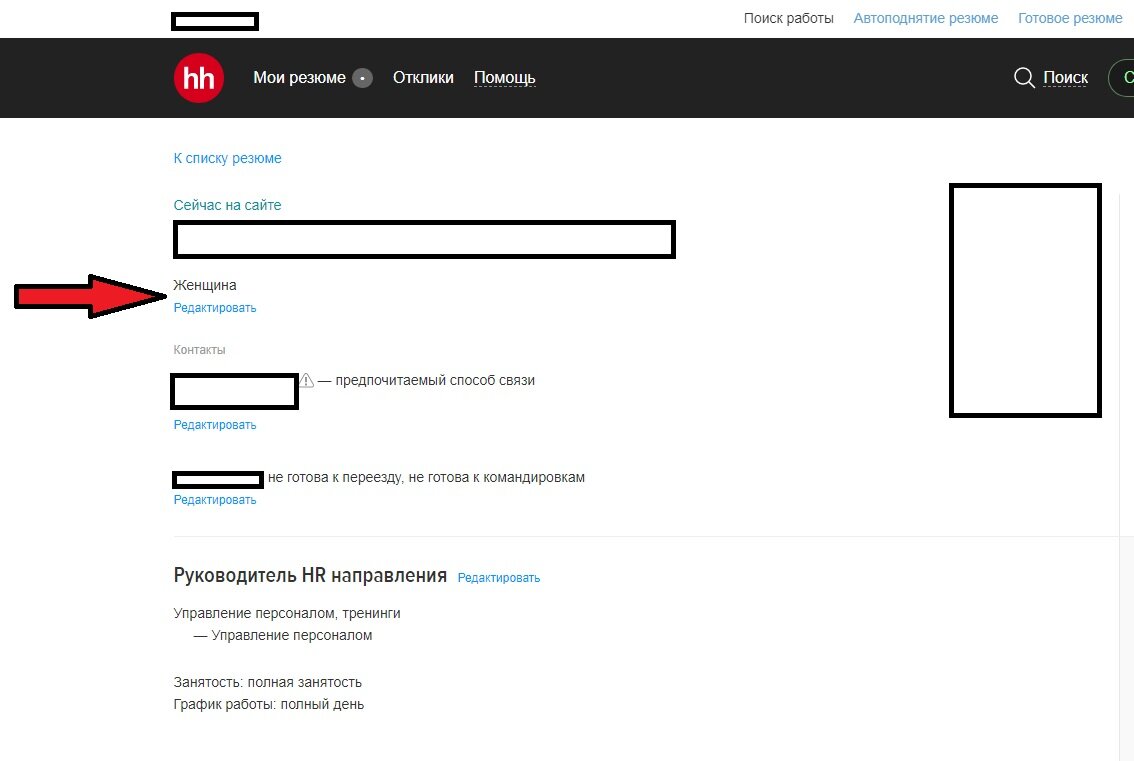Open the Отклики section

(x=423, y=77)
